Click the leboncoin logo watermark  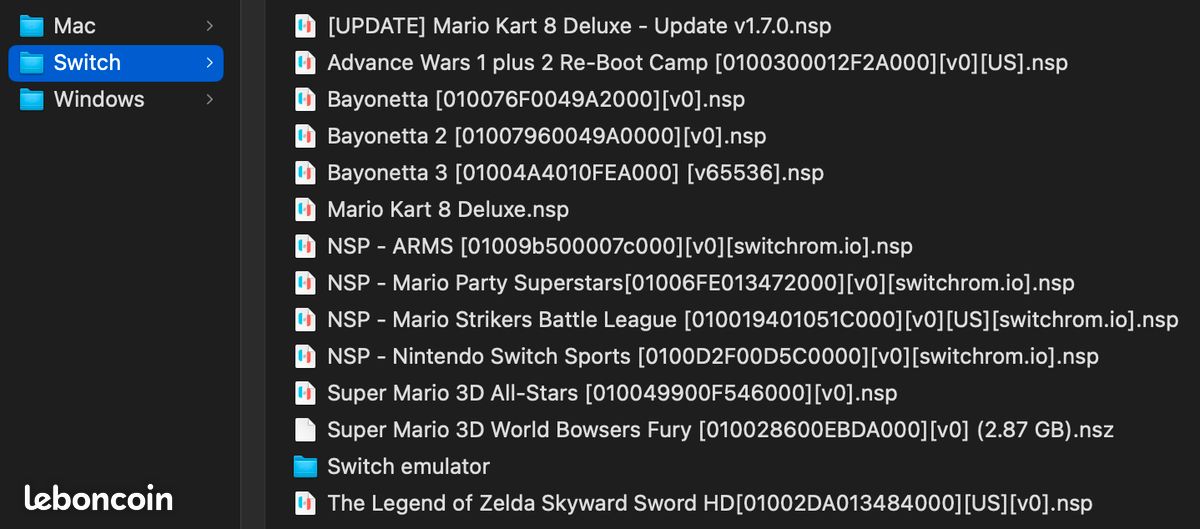[98, 498]
